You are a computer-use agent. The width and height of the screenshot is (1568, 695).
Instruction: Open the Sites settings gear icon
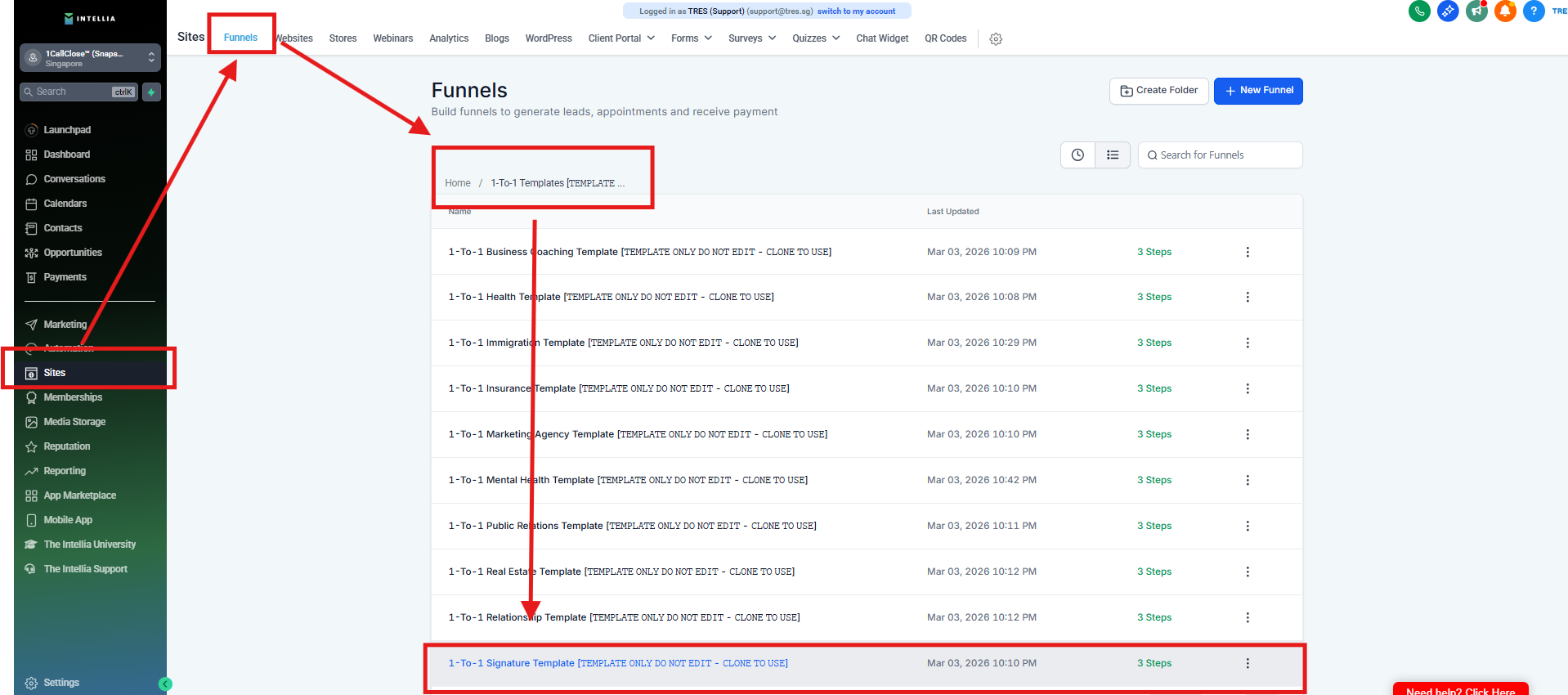click(996, 38)
